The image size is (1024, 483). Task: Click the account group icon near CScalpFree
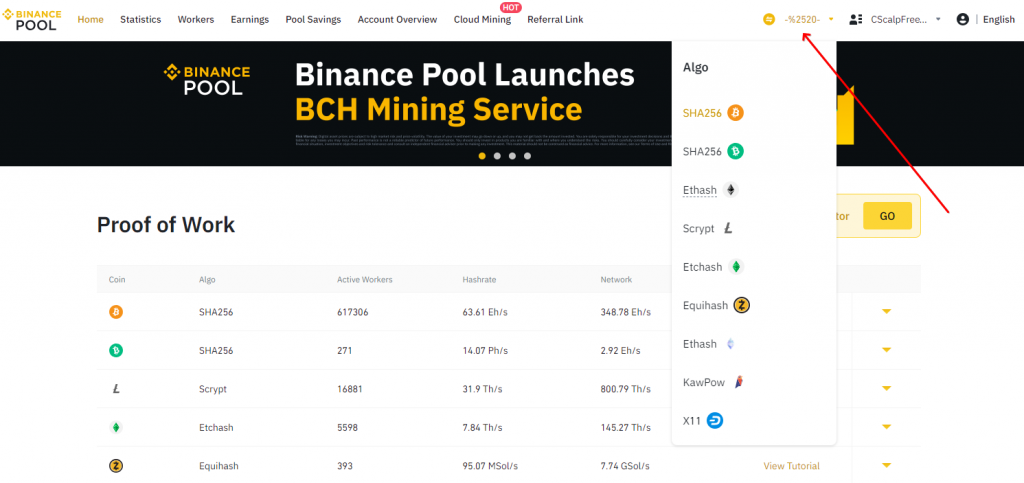coord(856,20)
